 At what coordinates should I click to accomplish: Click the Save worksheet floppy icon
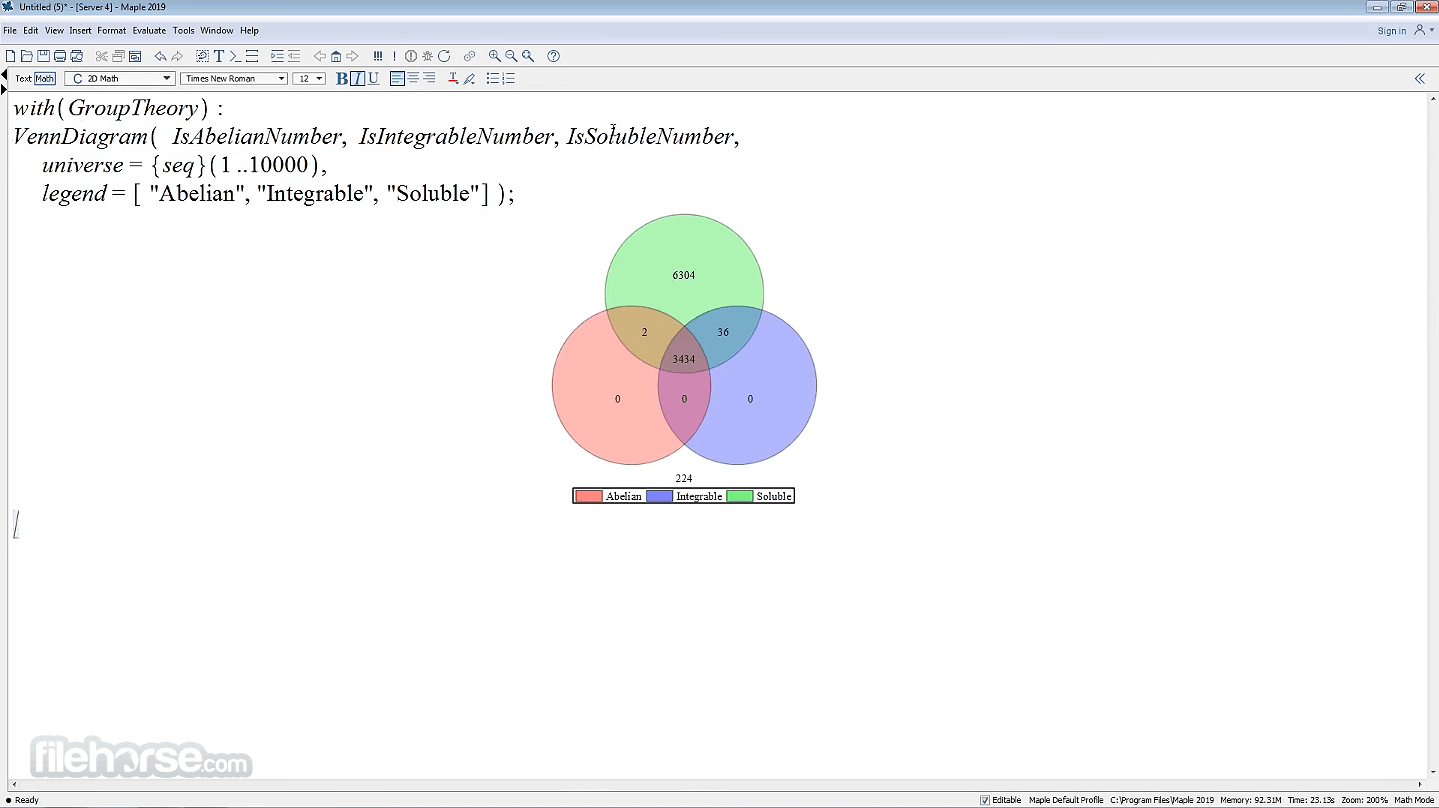pos(43,56)
